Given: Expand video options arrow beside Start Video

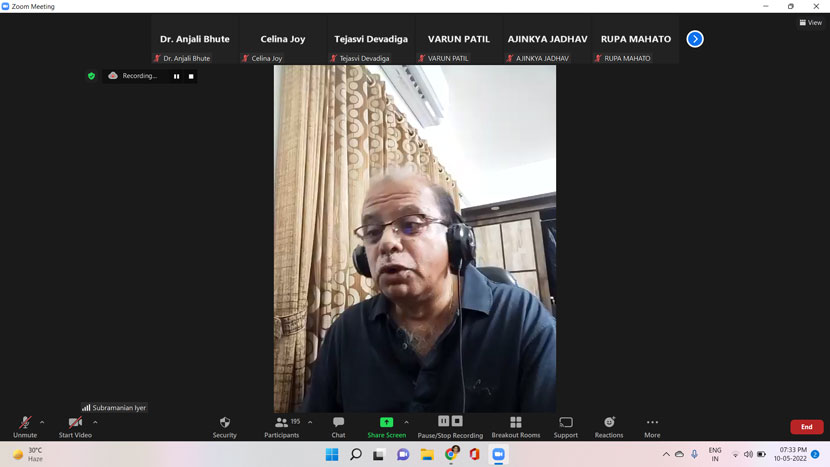Looking at the screenshot, I should tap(95, 422).
